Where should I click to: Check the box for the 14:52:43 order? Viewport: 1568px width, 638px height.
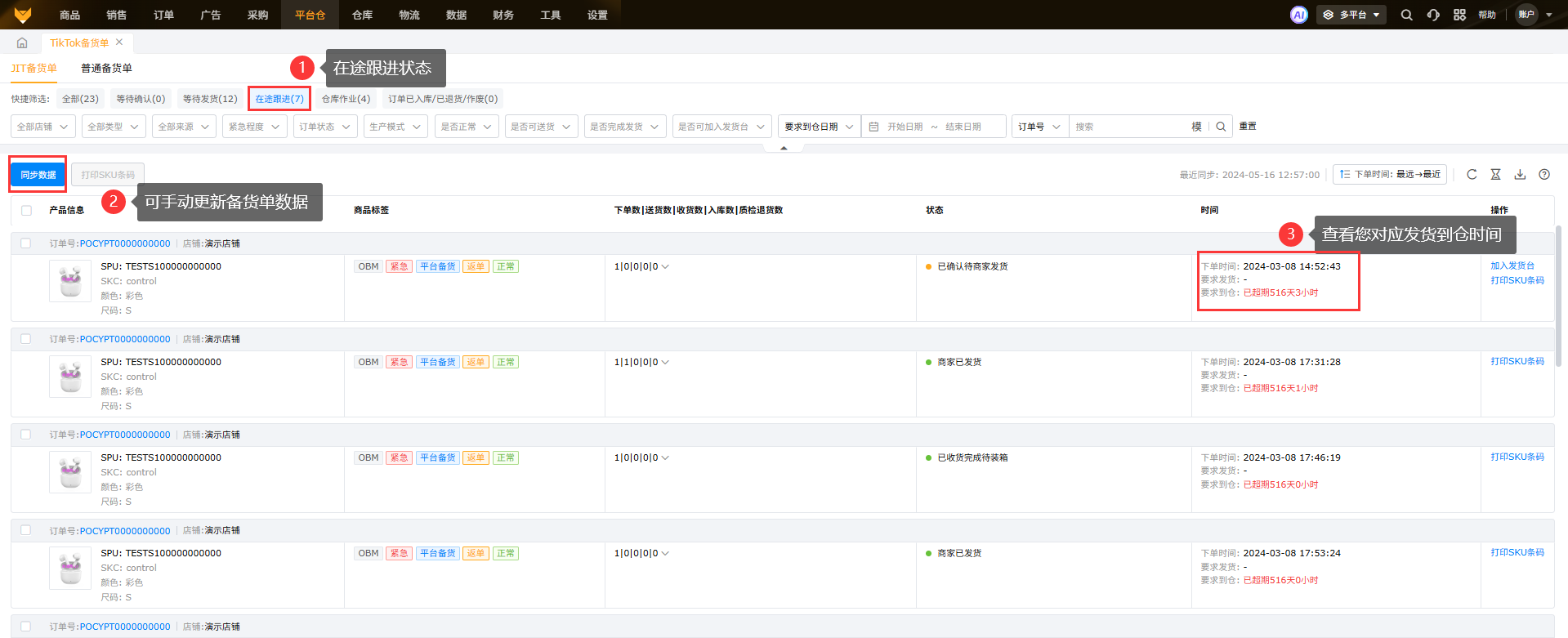pyautogui.click(x=25, y=243)
